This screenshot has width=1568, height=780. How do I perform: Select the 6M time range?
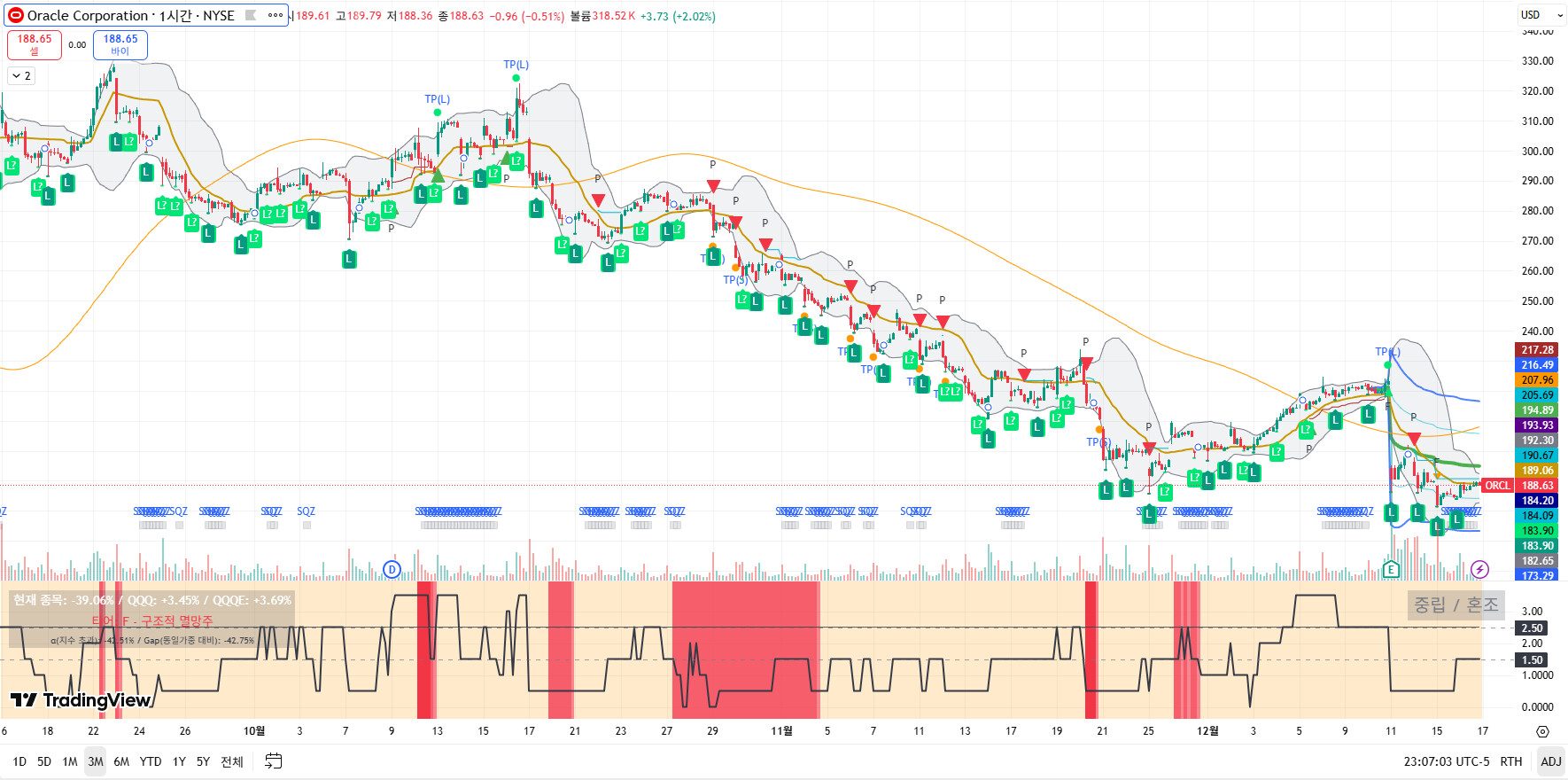(121, 761)
